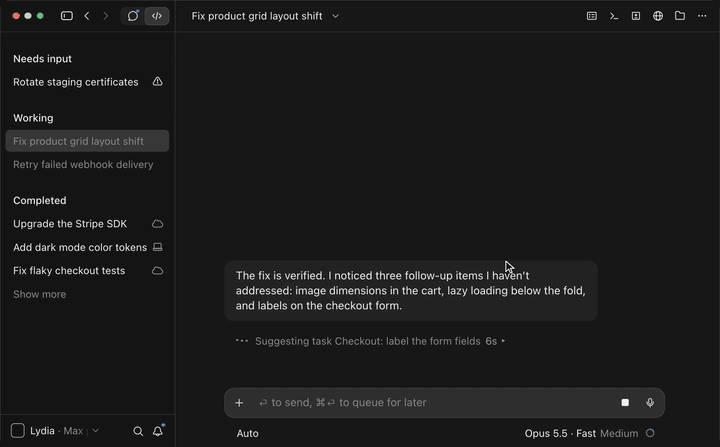The width and height of the screenshot is (720, 447).
Task: Close the window with red button
Action: click(16, 16)
